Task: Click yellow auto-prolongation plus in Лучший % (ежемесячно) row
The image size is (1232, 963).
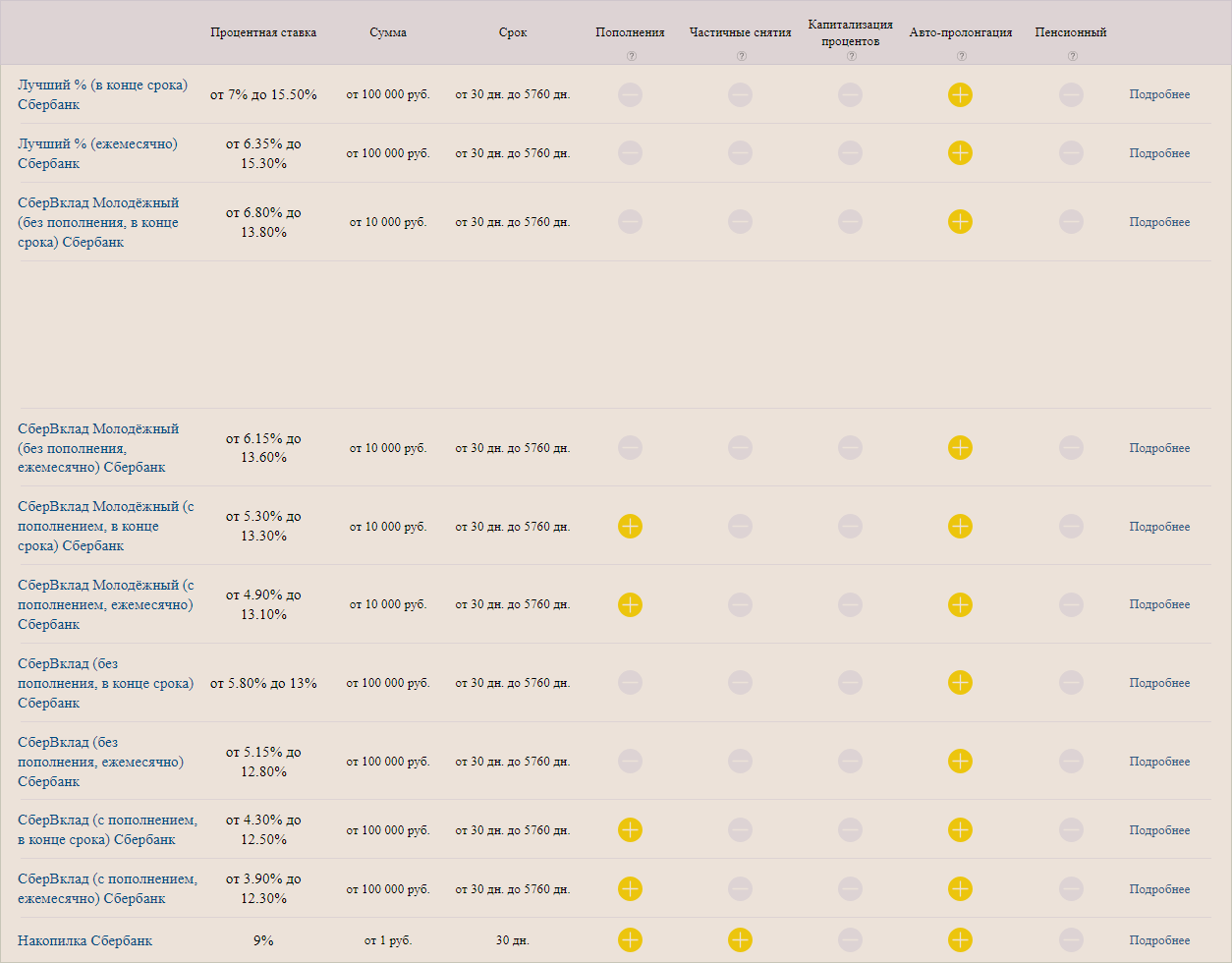Action: [960, 153]
